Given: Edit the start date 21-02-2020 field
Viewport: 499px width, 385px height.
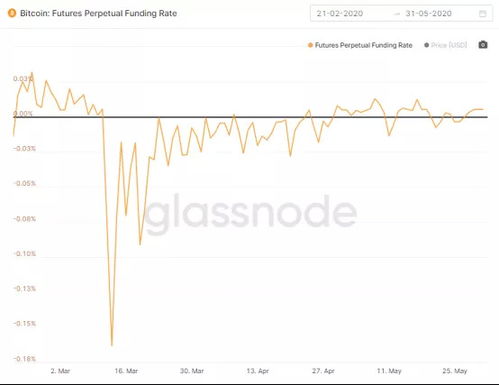Looking at the screenshot, I should tap(340, 14).
